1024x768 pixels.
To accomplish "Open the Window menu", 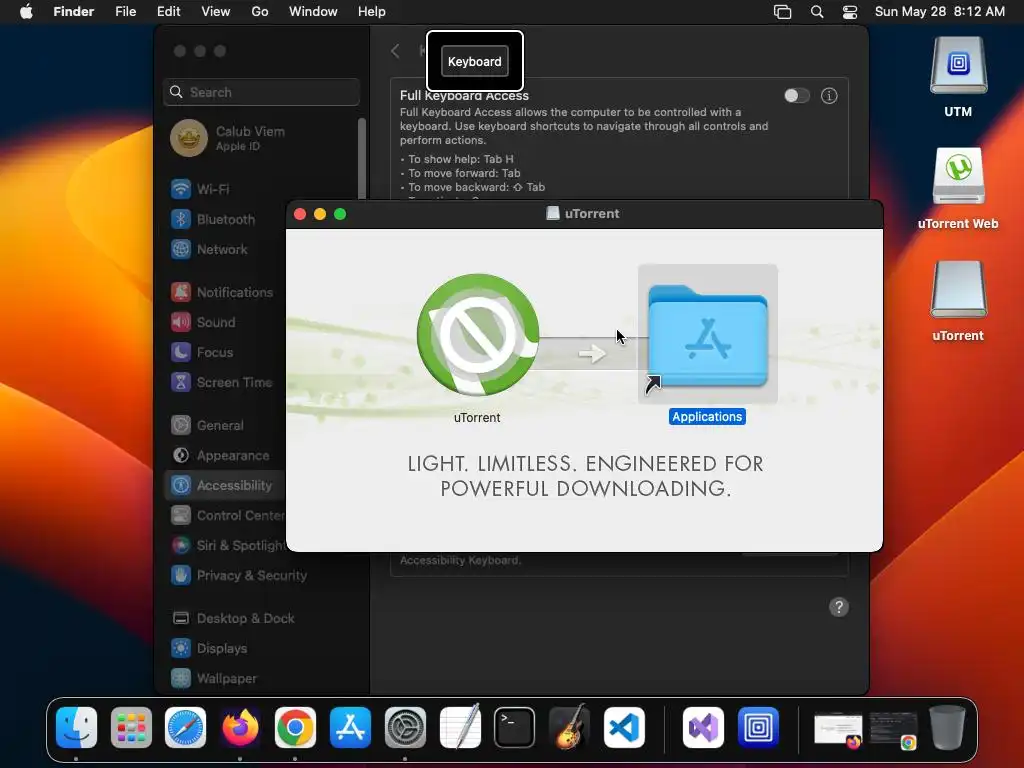I will click(313, 12).
